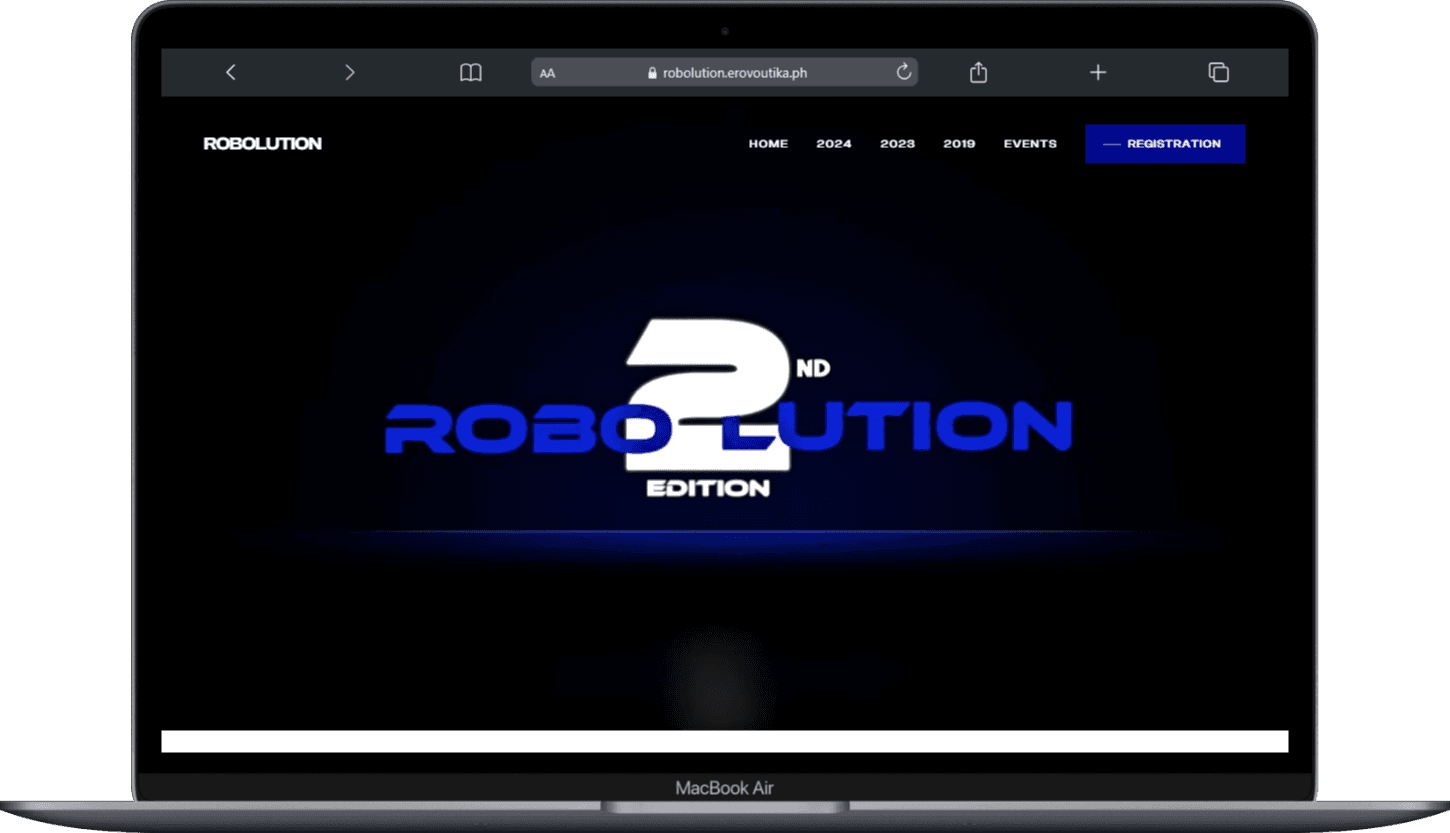Open a new browser tab
The image size is (1450, 833).
(x=1097, y=72)
